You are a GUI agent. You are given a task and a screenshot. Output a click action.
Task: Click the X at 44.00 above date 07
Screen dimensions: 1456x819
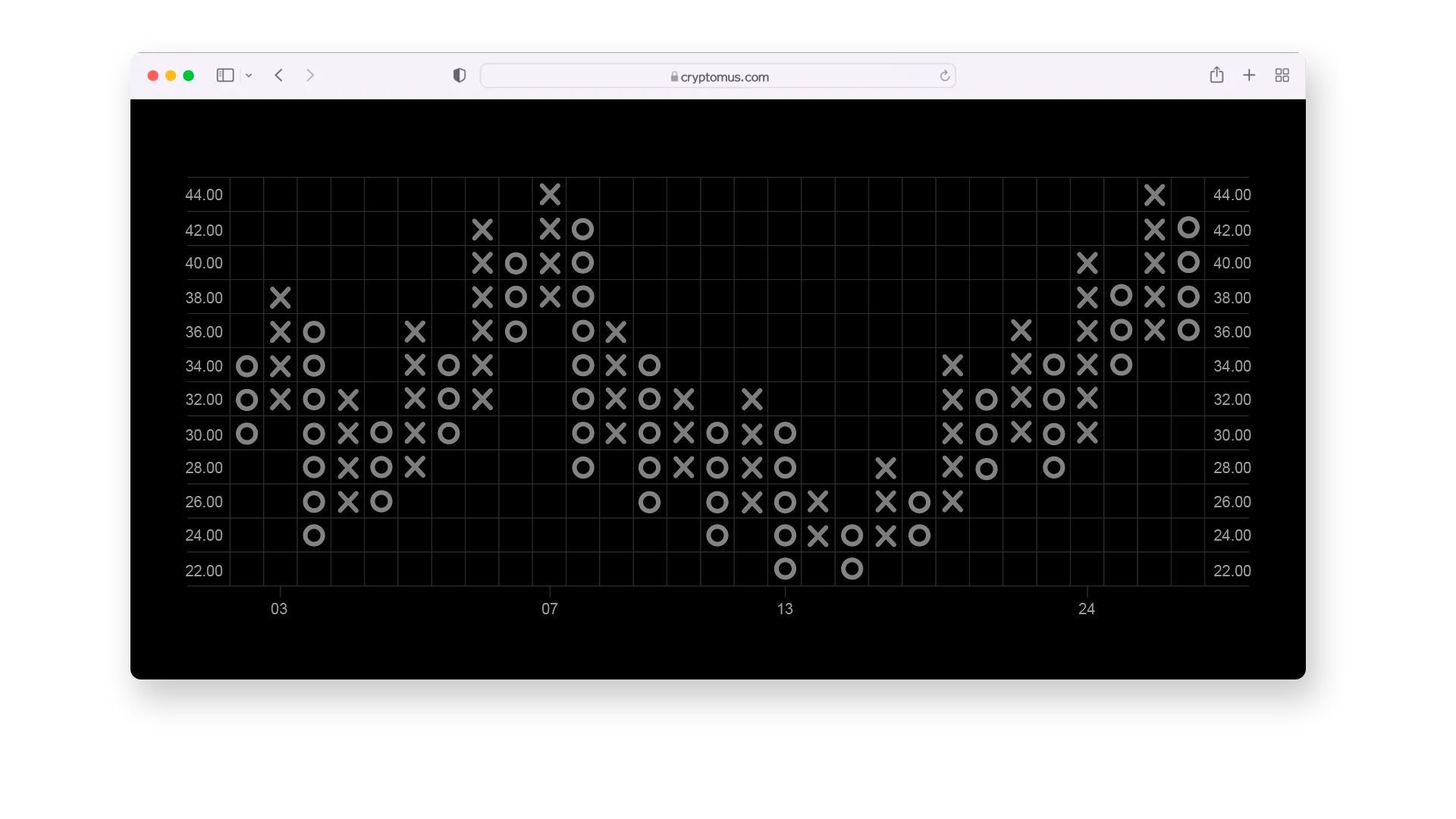coord(550,195)
